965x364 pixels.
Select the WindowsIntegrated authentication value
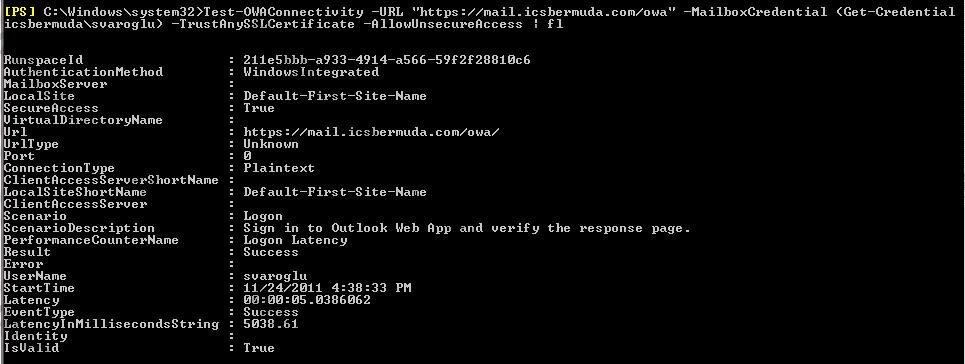(x=311, y=72)
